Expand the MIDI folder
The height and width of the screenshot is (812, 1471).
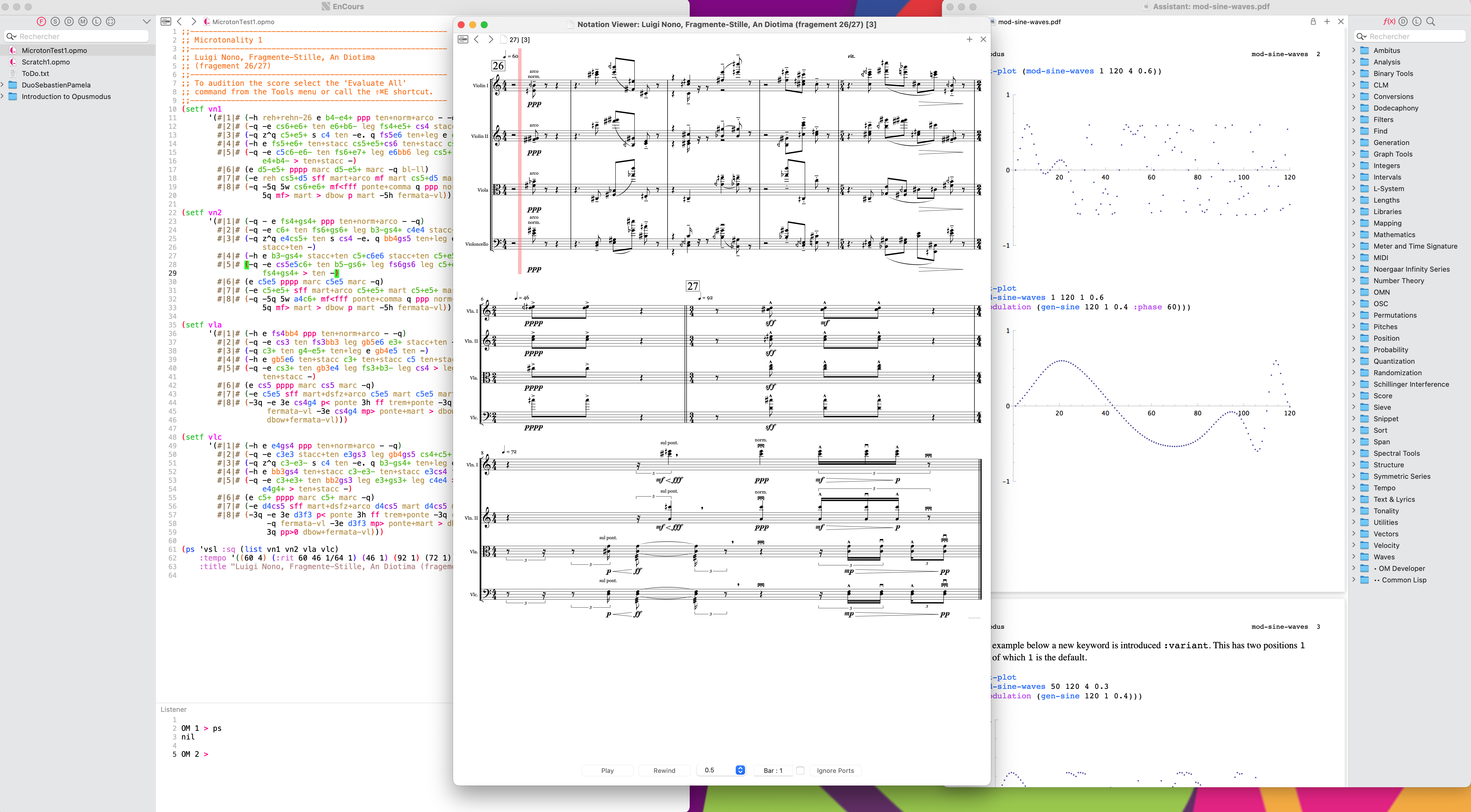pyautogui.click(x=1353, y=257)
